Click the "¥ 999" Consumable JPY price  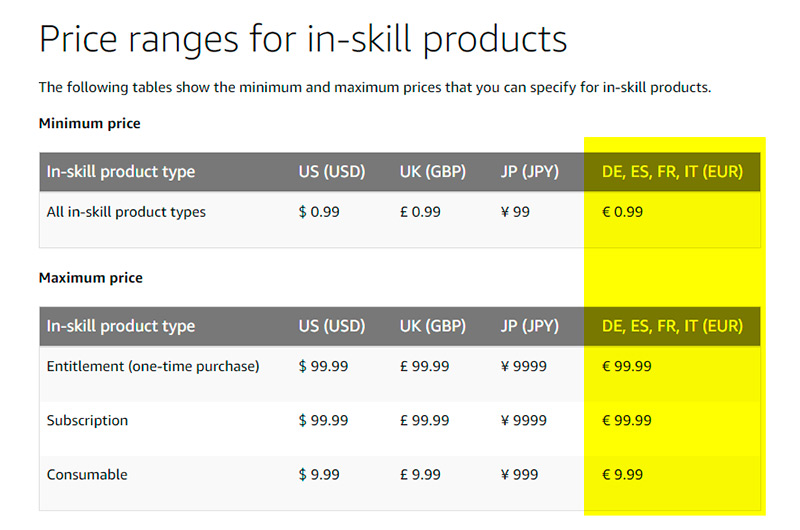point(519,475)
